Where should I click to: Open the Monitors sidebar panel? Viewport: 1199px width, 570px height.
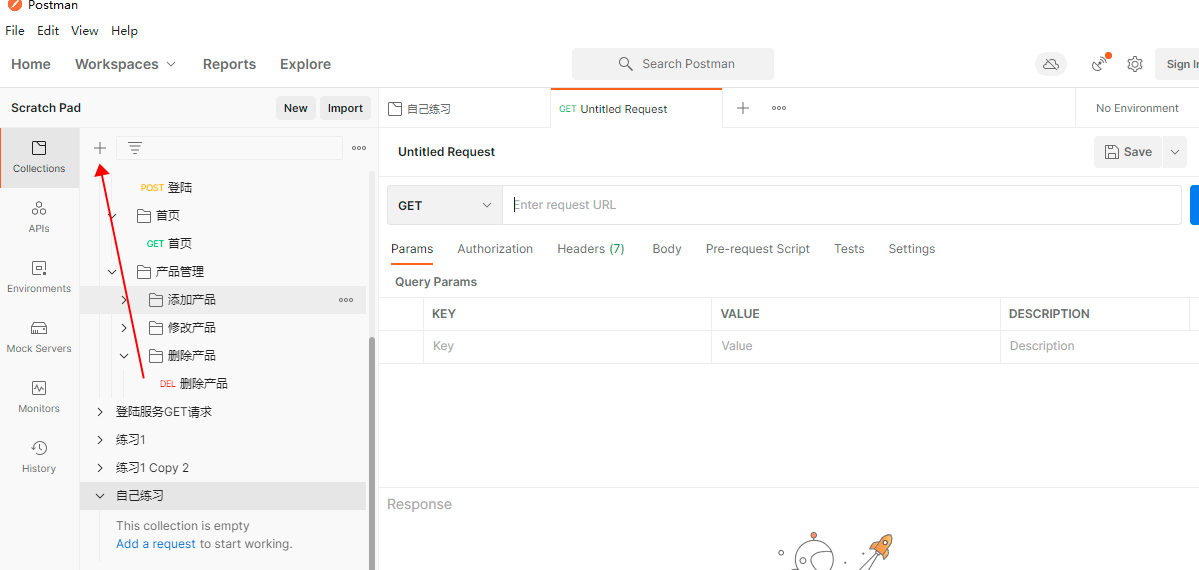point(39,397)
